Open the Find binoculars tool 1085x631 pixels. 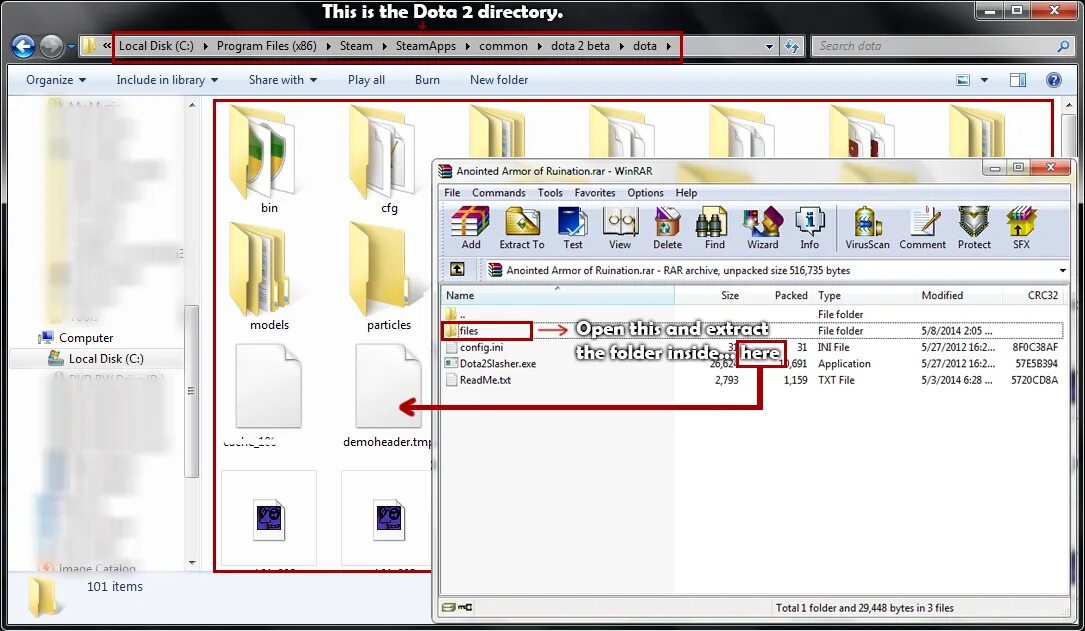(714, 228)
